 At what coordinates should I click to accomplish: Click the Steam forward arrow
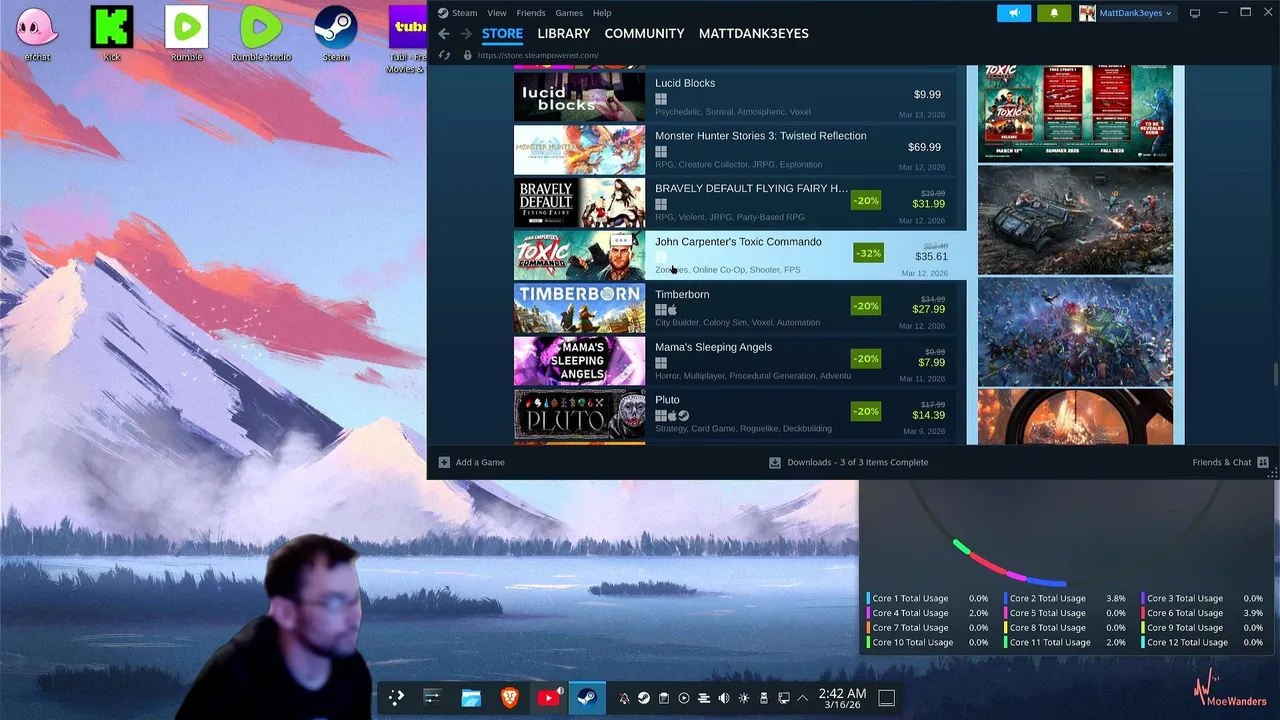pyautogui.click(x=466, y=34)
